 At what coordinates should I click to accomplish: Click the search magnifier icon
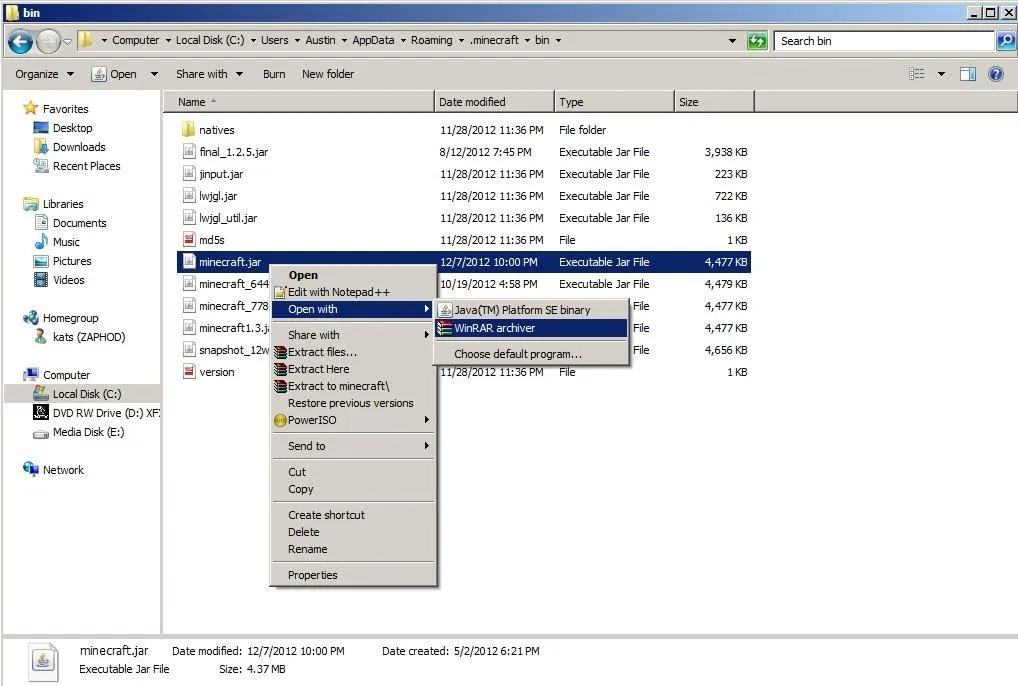coord(1005,41)
